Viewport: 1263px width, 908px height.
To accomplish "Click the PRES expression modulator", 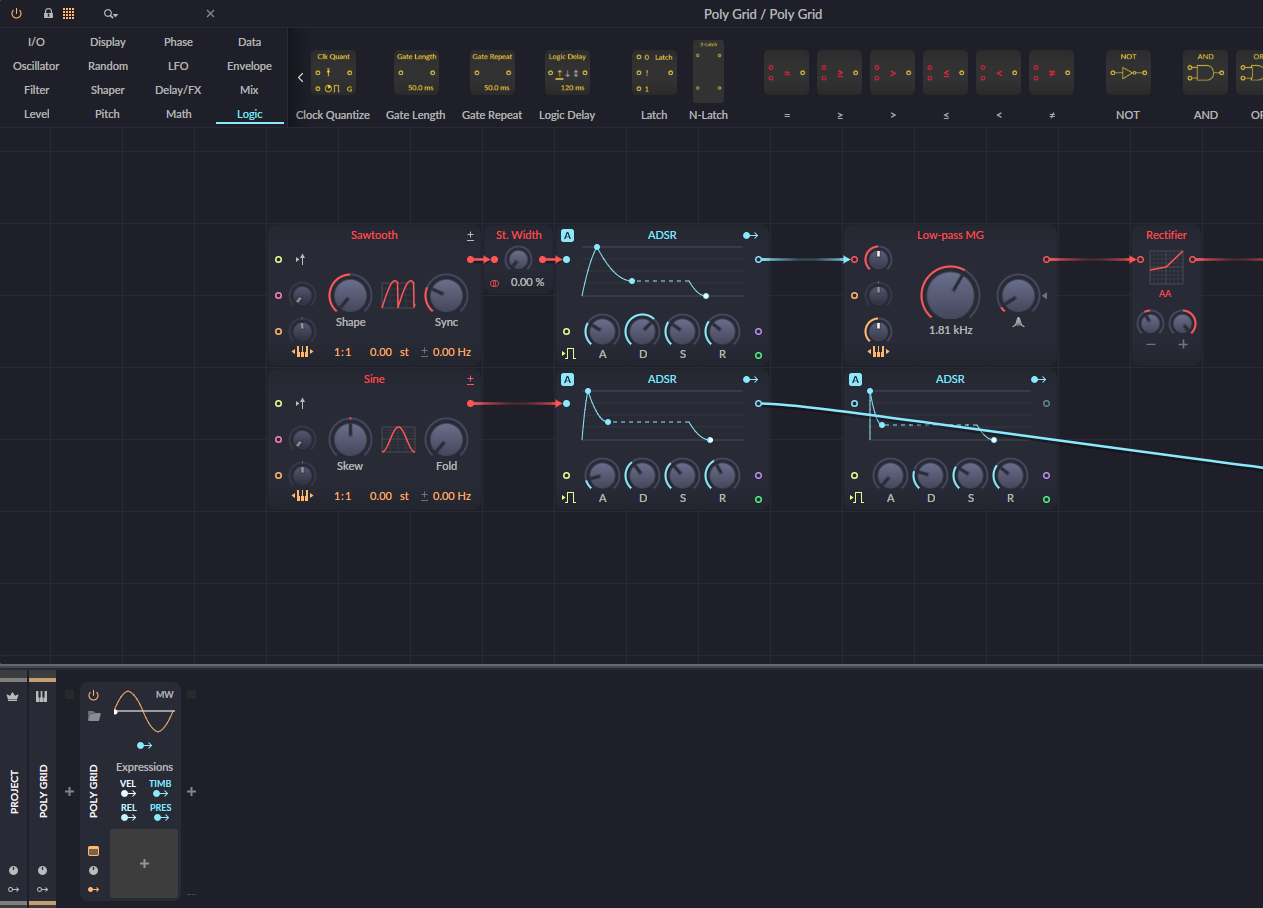I will pos(160,813).
